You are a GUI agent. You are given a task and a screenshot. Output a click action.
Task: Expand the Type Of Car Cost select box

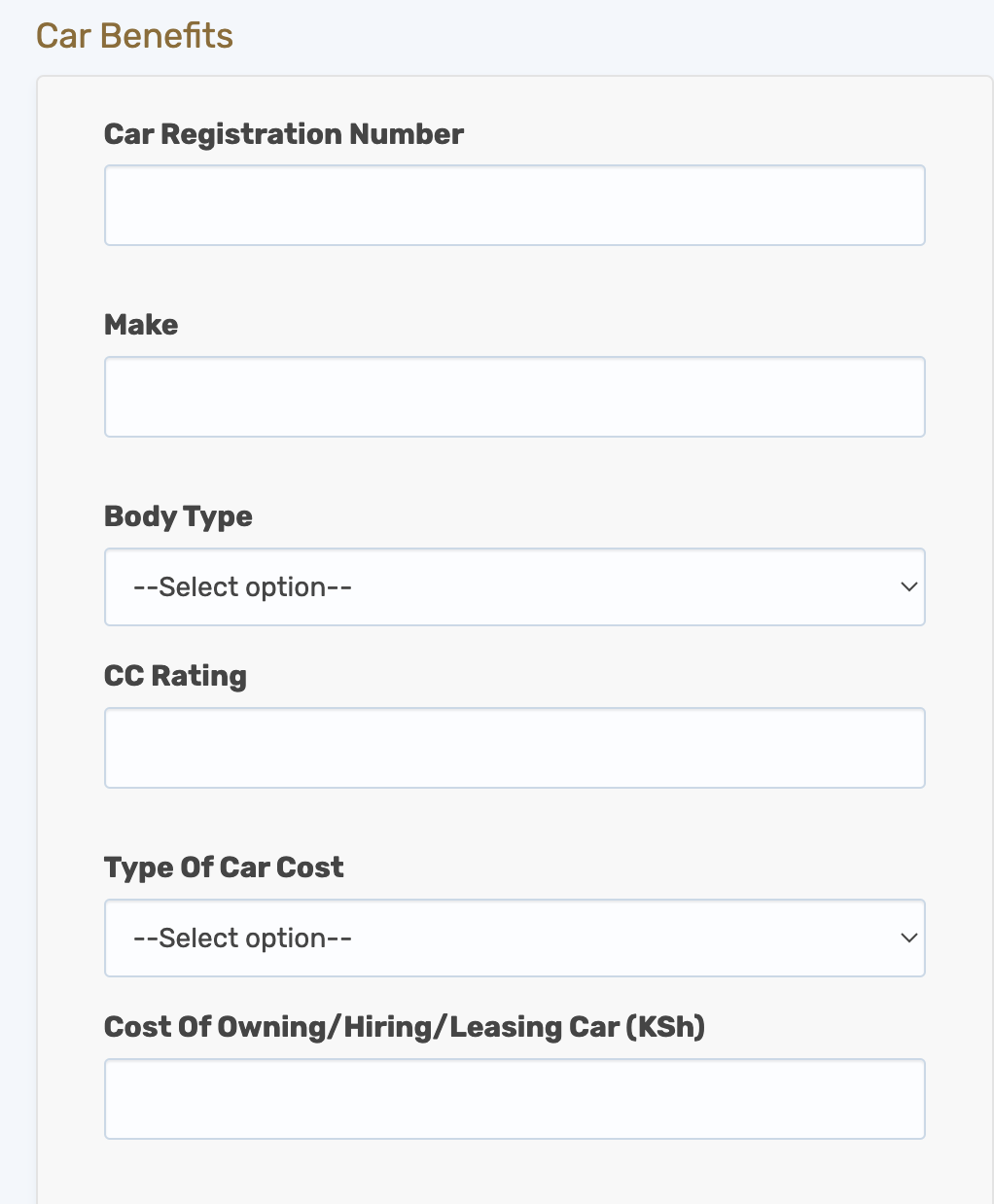515,938
